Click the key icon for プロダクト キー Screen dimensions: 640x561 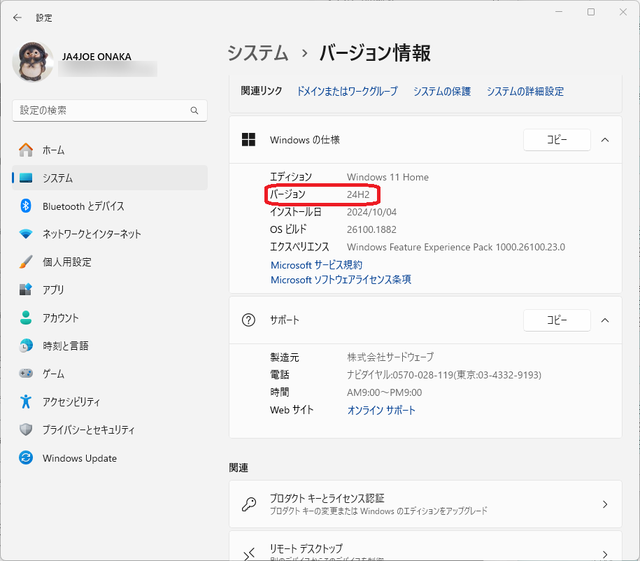249,504
